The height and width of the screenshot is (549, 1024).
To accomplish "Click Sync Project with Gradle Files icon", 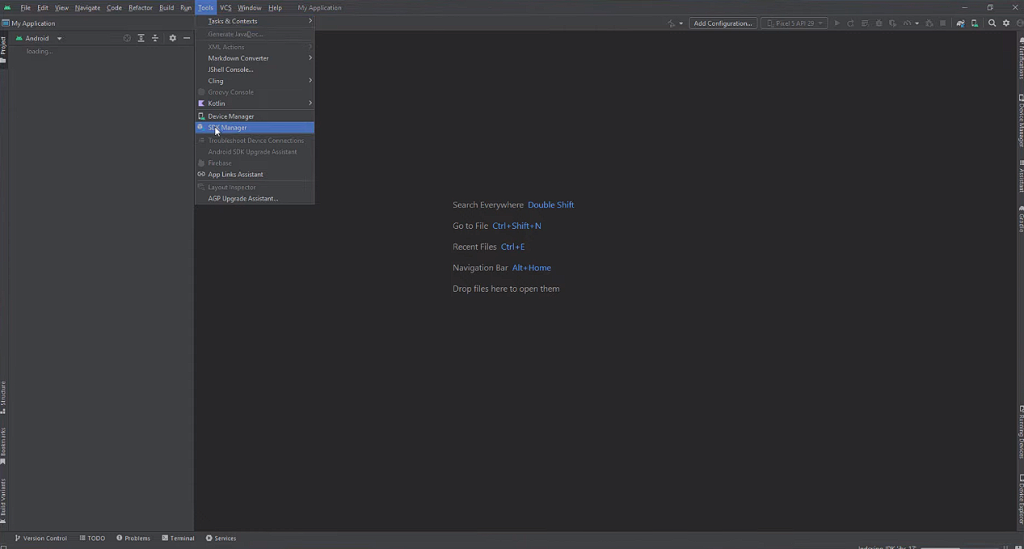I will click(x=960, y=23).
